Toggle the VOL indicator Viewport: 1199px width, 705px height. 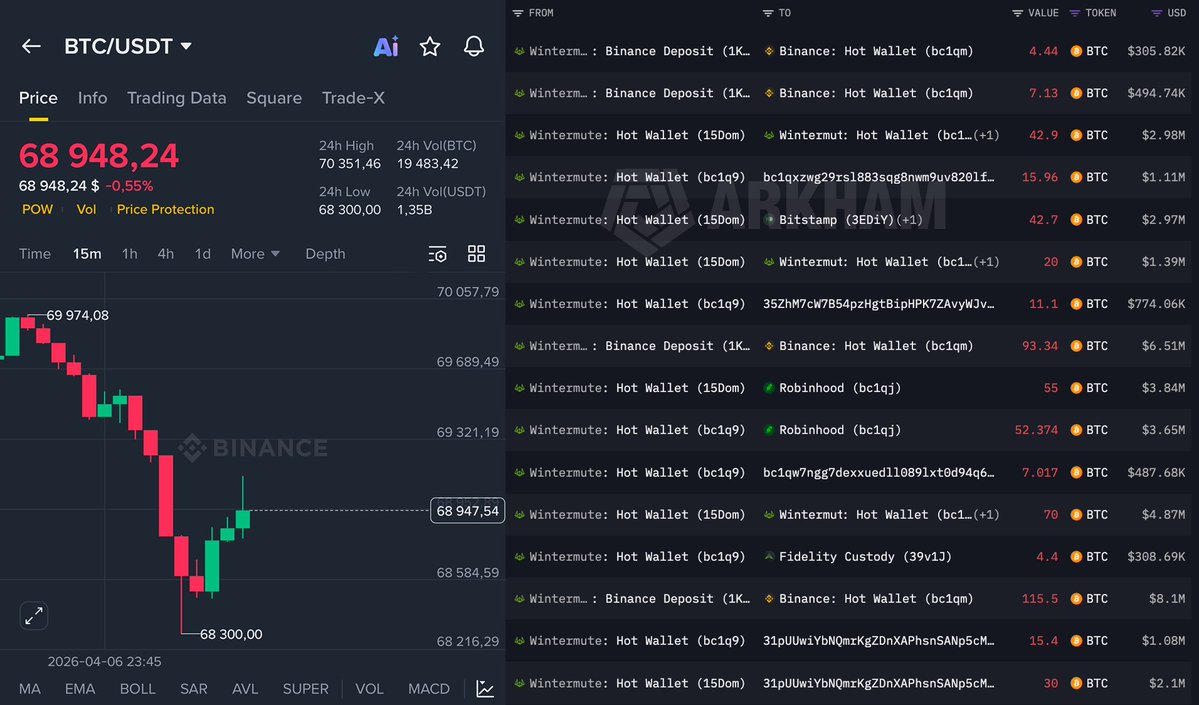click(x=369, y=689)
